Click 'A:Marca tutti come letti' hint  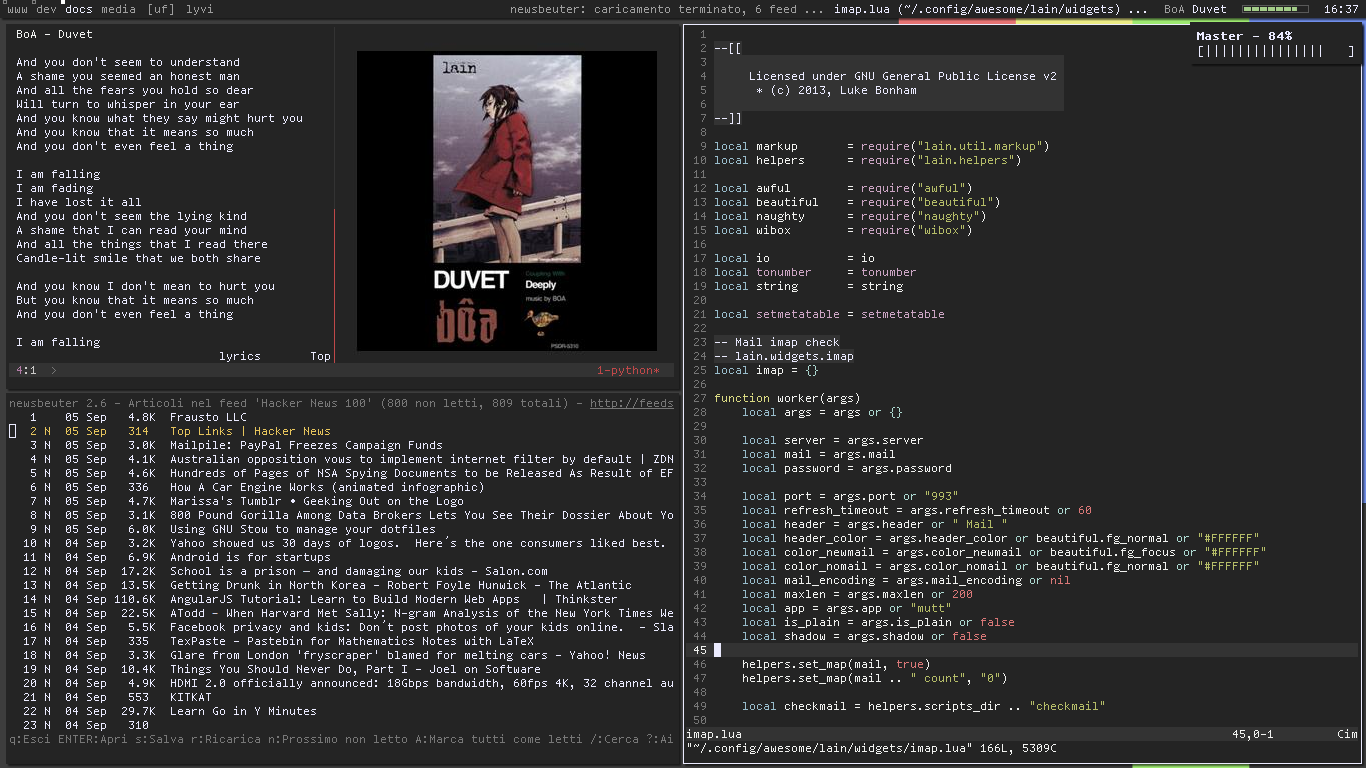coord(500,739)
